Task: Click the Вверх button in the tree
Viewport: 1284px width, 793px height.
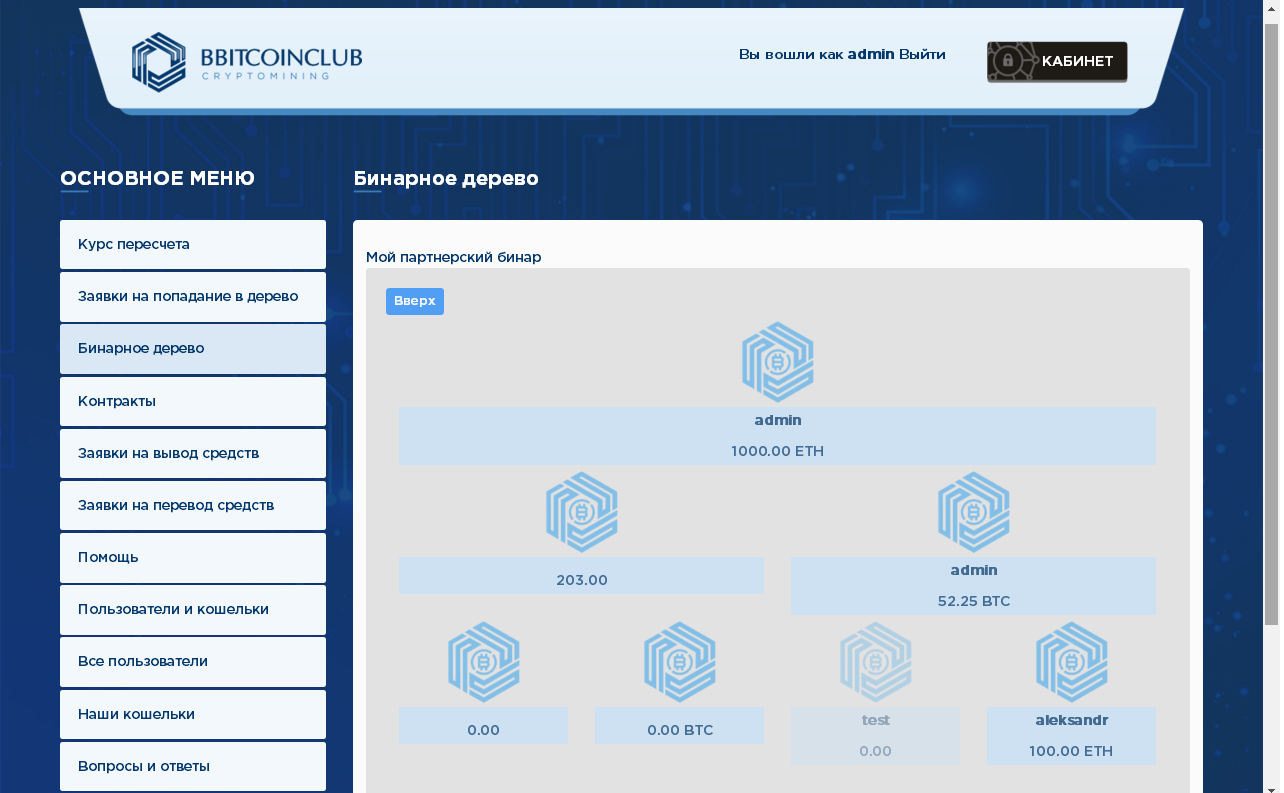Action: pos(415,301)
